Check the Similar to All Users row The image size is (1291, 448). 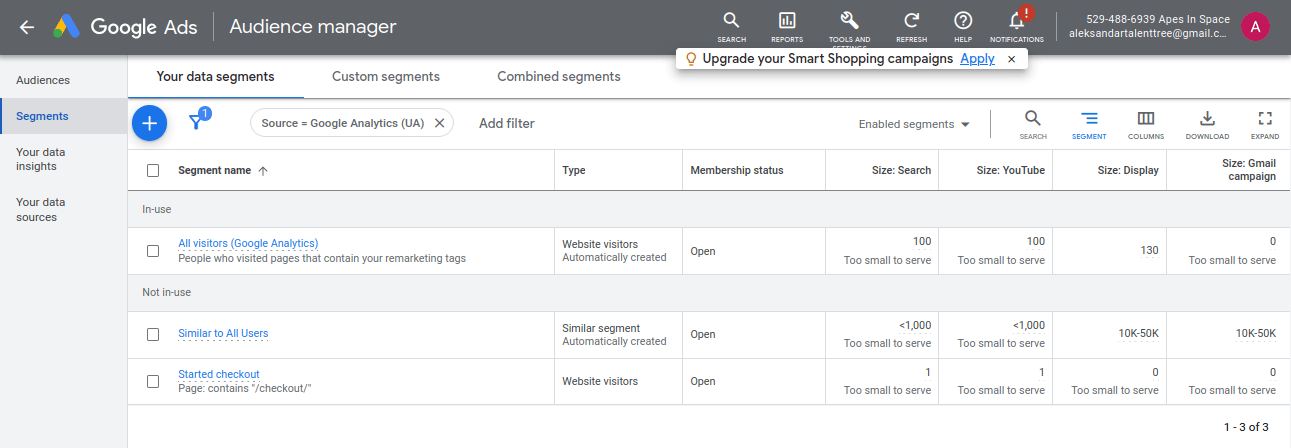click(153, 334)
